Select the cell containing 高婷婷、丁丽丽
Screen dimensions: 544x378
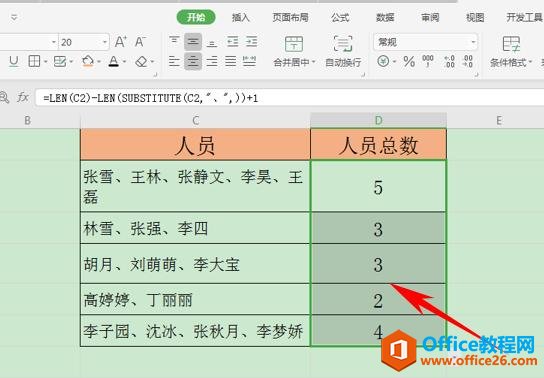coord(195,299)
